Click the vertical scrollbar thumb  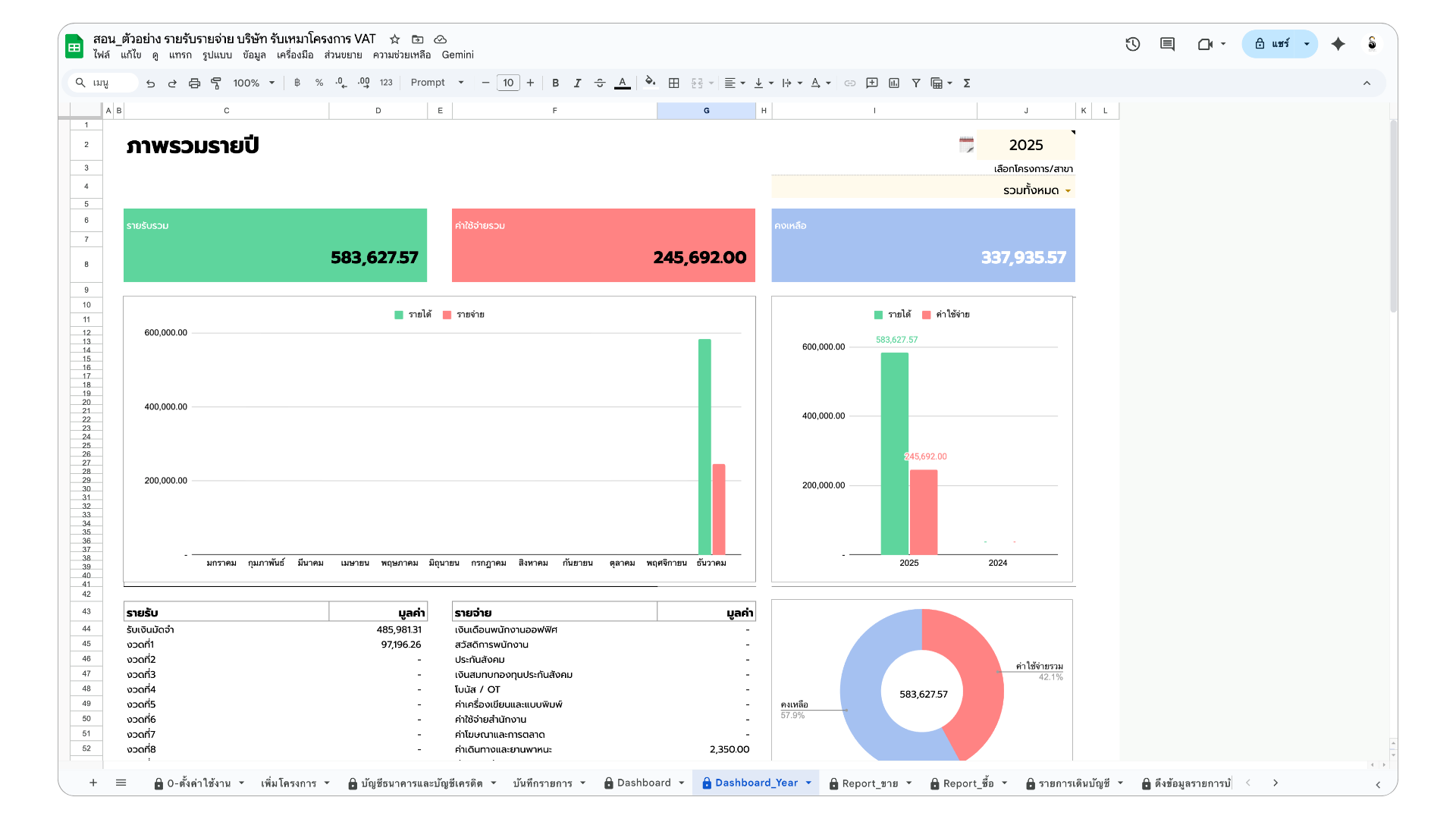[1393, 216]
